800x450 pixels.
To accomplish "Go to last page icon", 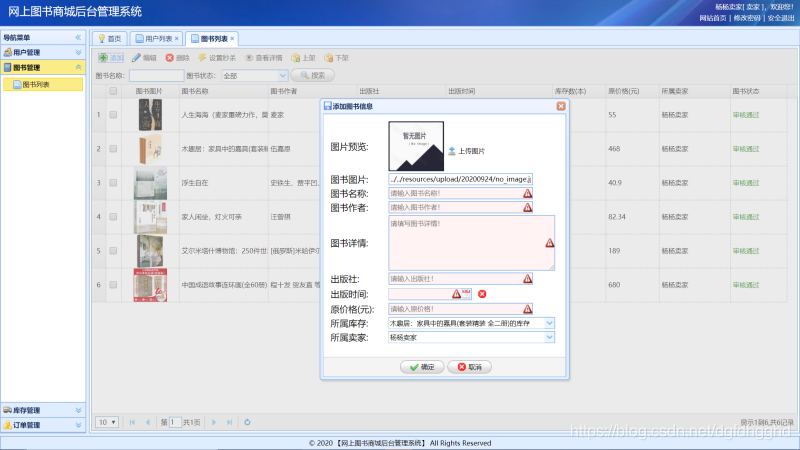I will click(x=230, y=422).
